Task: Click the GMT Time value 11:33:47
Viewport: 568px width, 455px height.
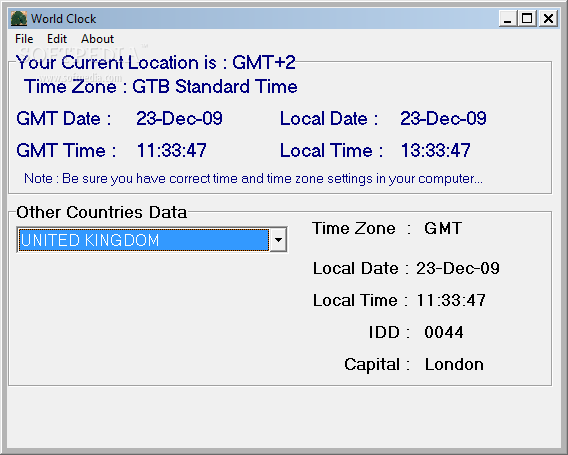Action: pos(172,150)
